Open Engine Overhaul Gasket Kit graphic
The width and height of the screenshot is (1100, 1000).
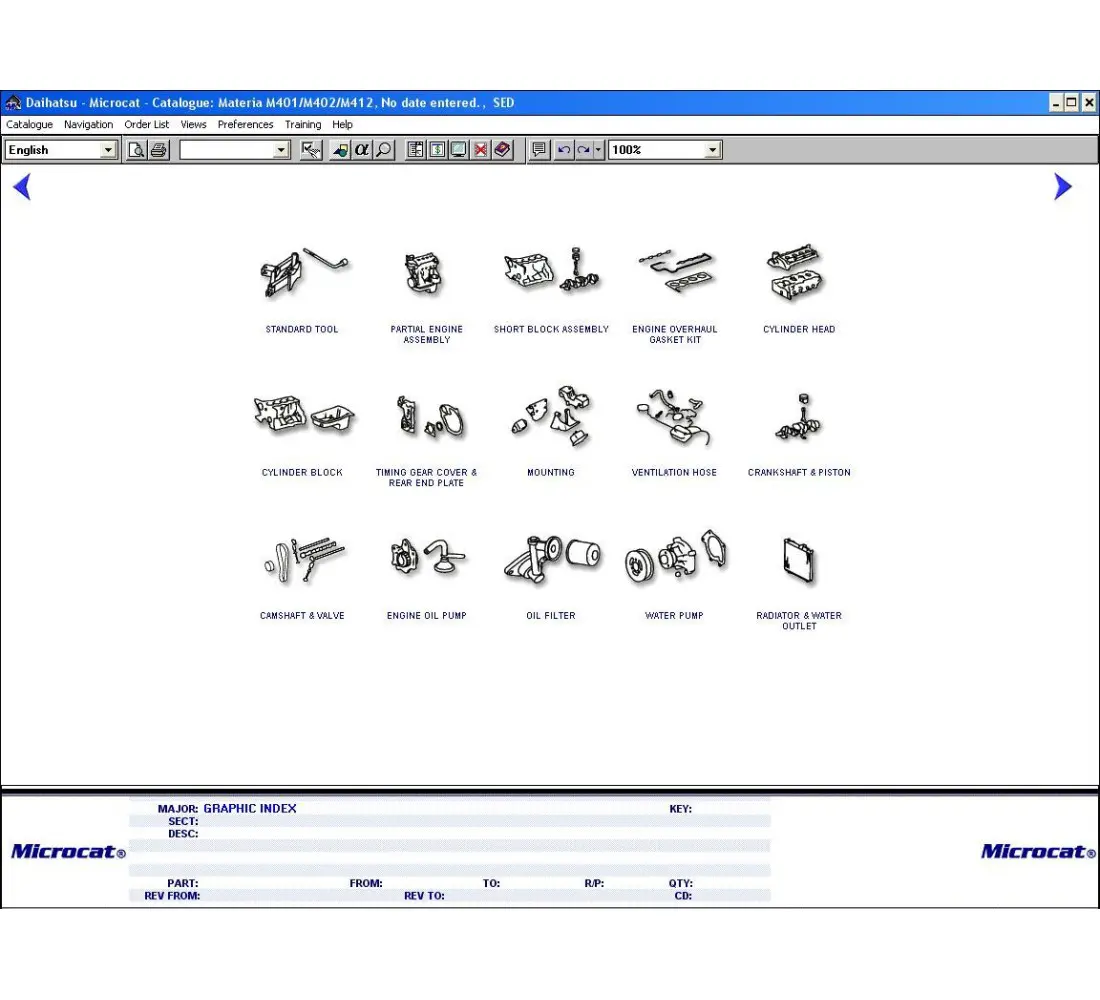676,272
